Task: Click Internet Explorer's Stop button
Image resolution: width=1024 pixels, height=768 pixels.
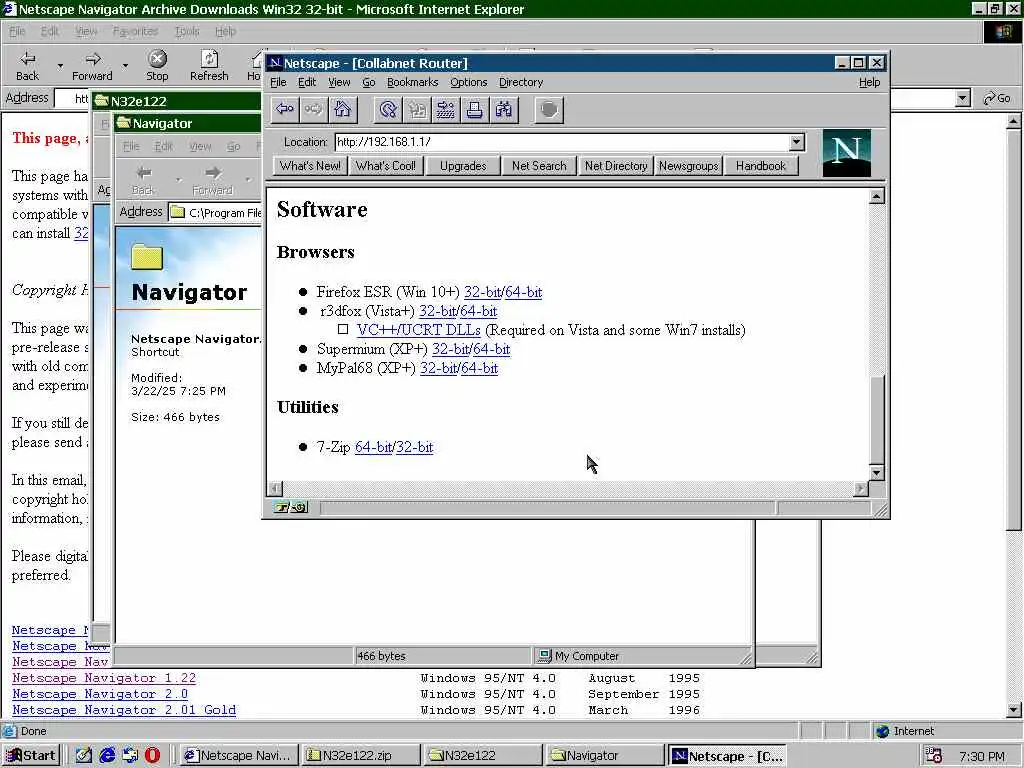Action: click(157, 66)
